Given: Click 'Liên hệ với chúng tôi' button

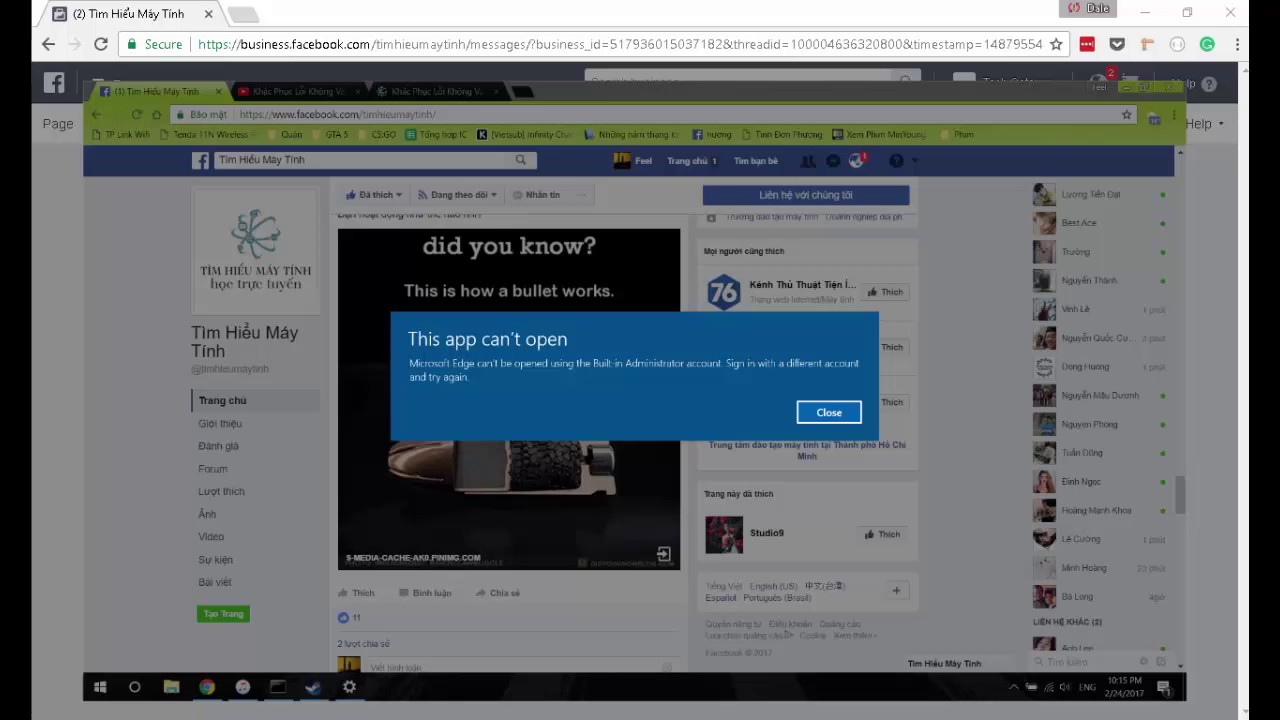Looking at the screenshot, I should pyautogui.click(x=806, y=195).
